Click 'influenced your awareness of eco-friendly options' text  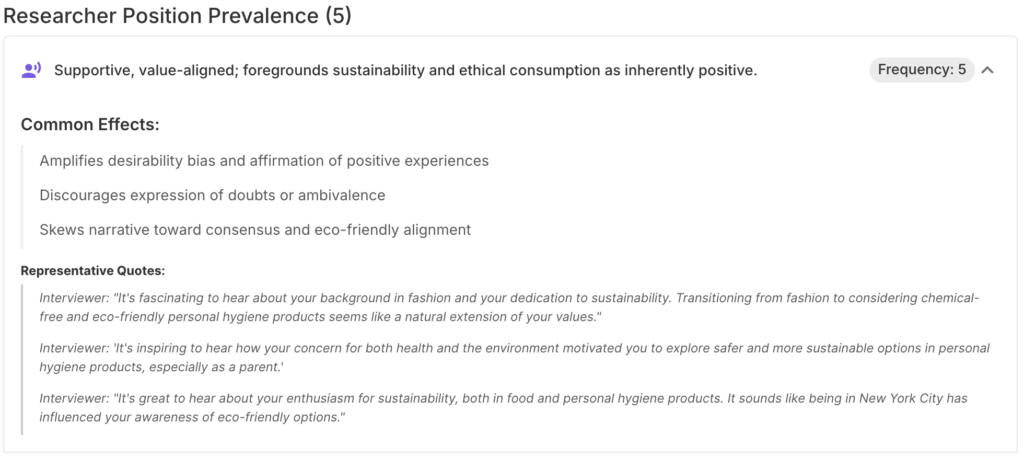pyautogui.click(x=192, y=416)
